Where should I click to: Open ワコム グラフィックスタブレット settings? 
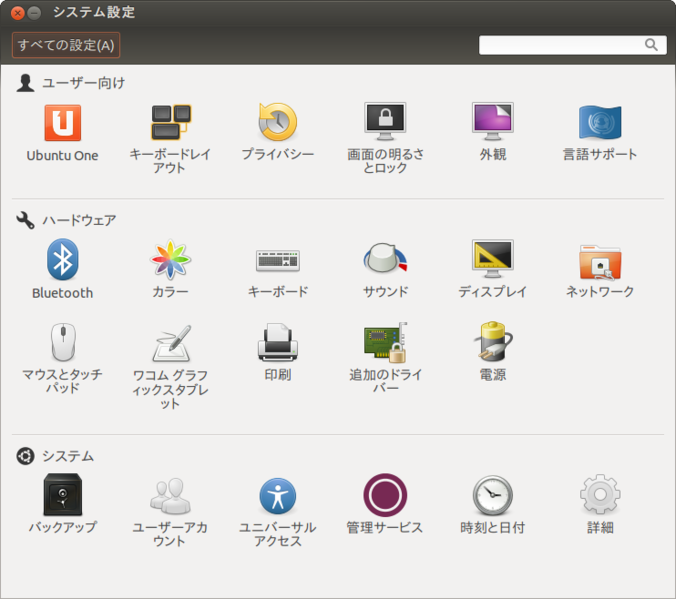[x=170, y=344]
